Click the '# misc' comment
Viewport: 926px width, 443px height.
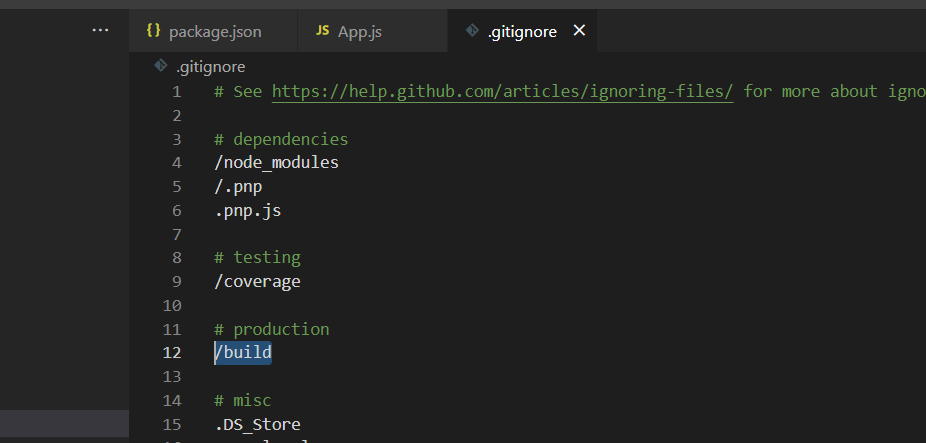pyautogui.click(x=243, y=400)
